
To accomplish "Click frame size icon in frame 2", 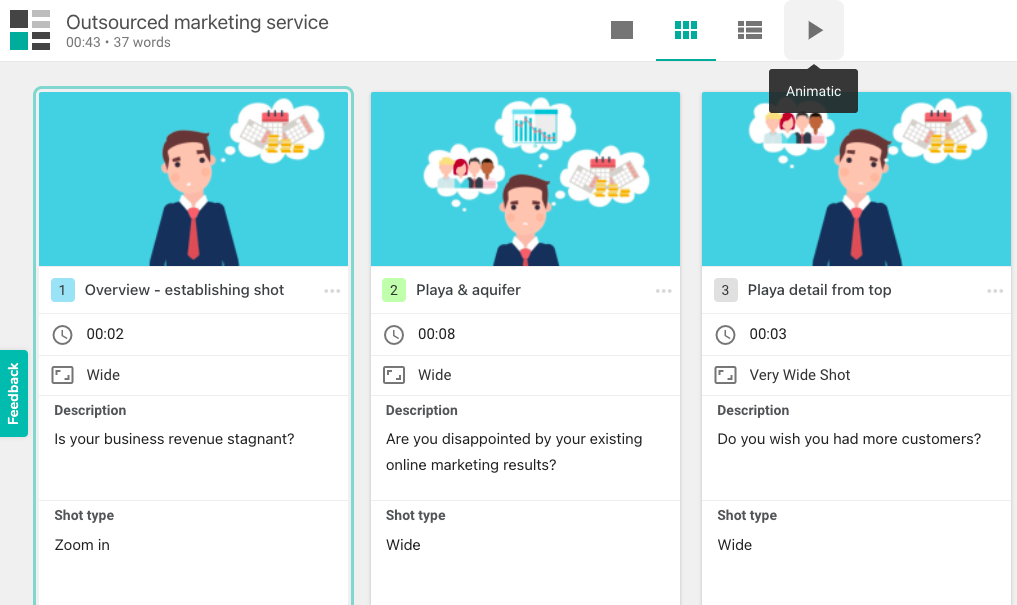I will tap(394, 375).
